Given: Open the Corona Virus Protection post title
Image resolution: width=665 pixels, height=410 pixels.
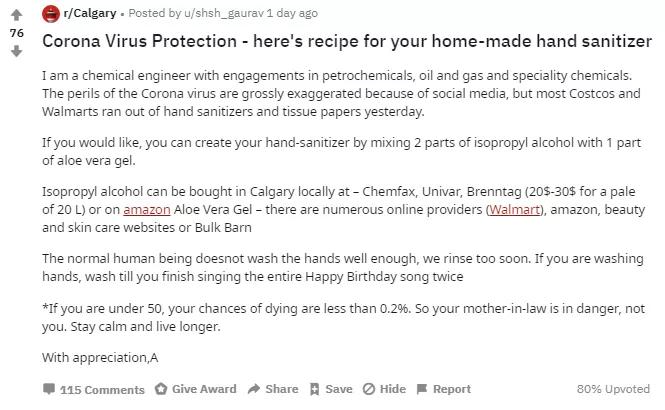Looking at the screenshot, I should click(347, 42).
